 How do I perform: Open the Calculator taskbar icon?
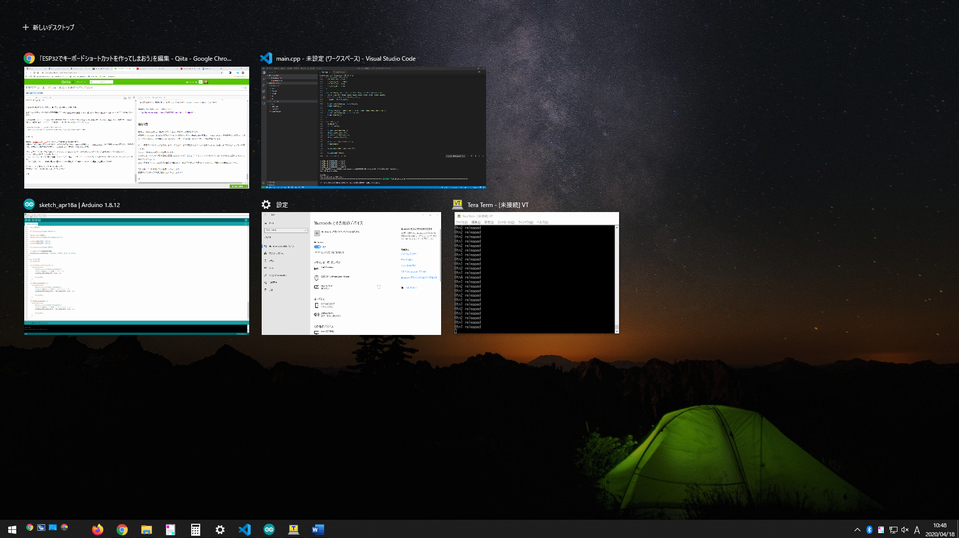195,529
